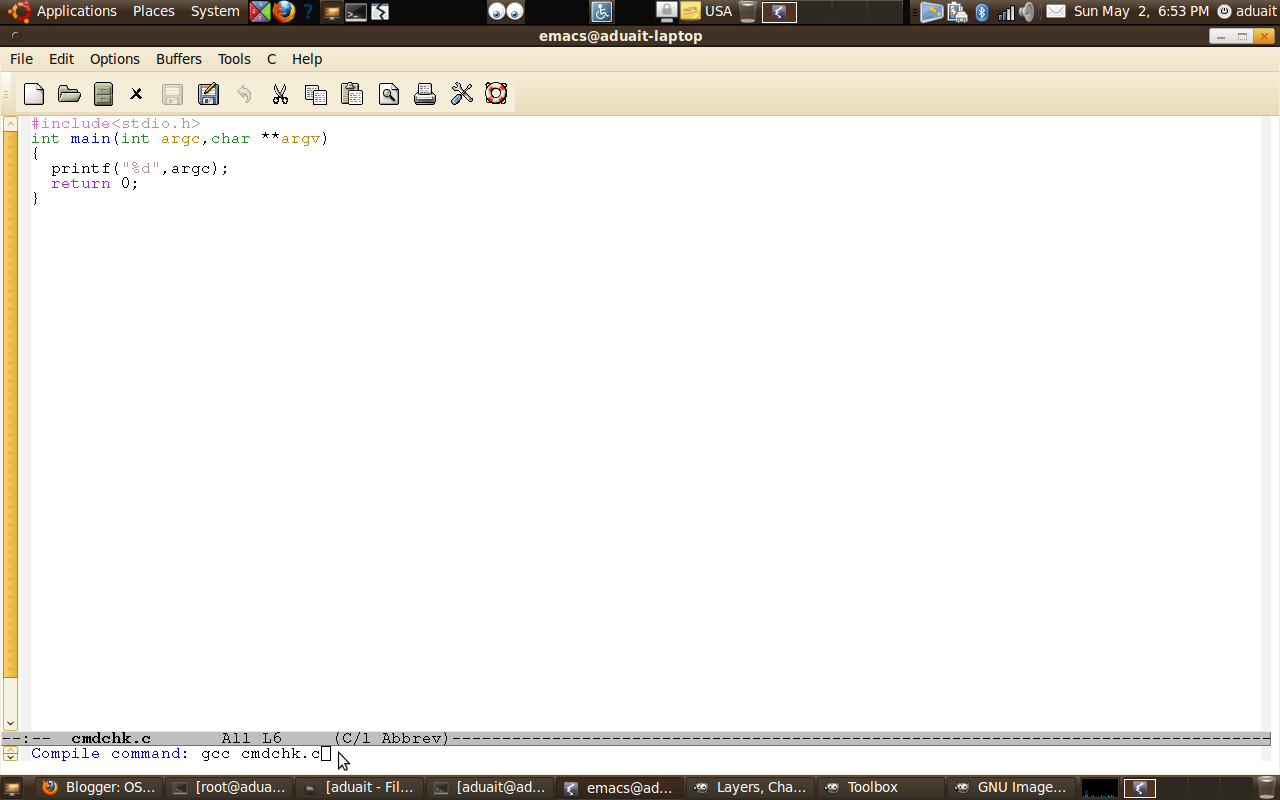Click scrollbar up arrow of editor buffer

pyautogui.click(x=10, y=124)
